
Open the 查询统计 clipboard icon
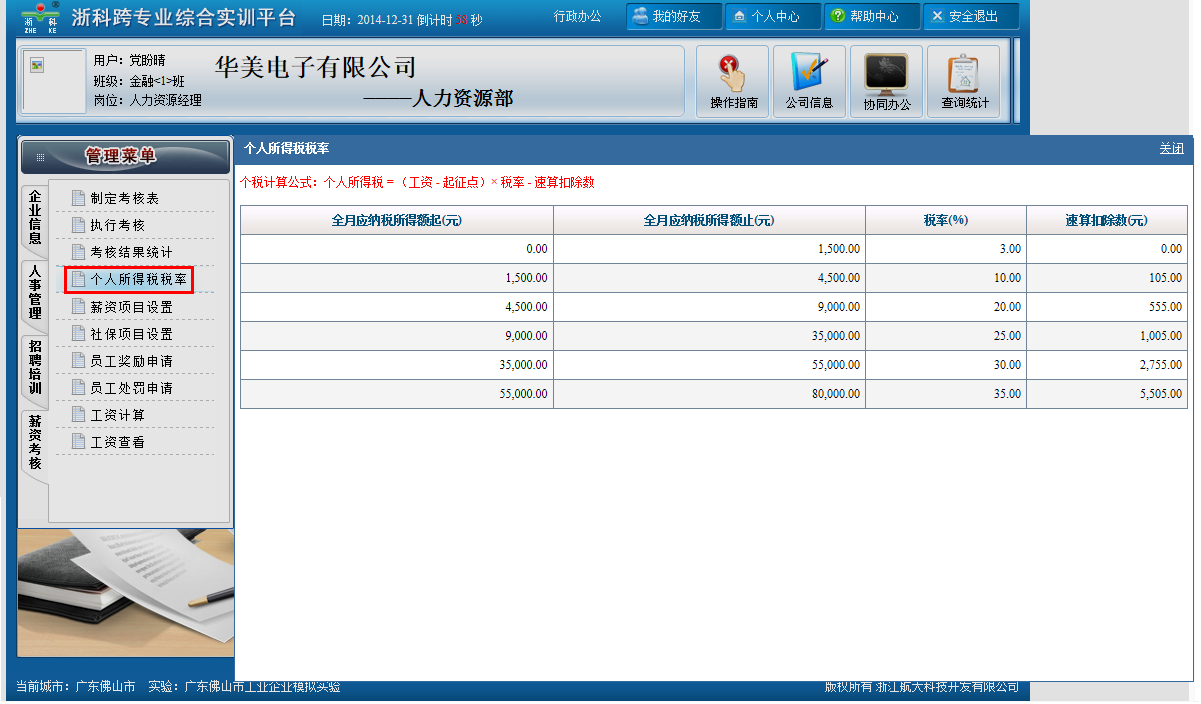click(963, 82)
